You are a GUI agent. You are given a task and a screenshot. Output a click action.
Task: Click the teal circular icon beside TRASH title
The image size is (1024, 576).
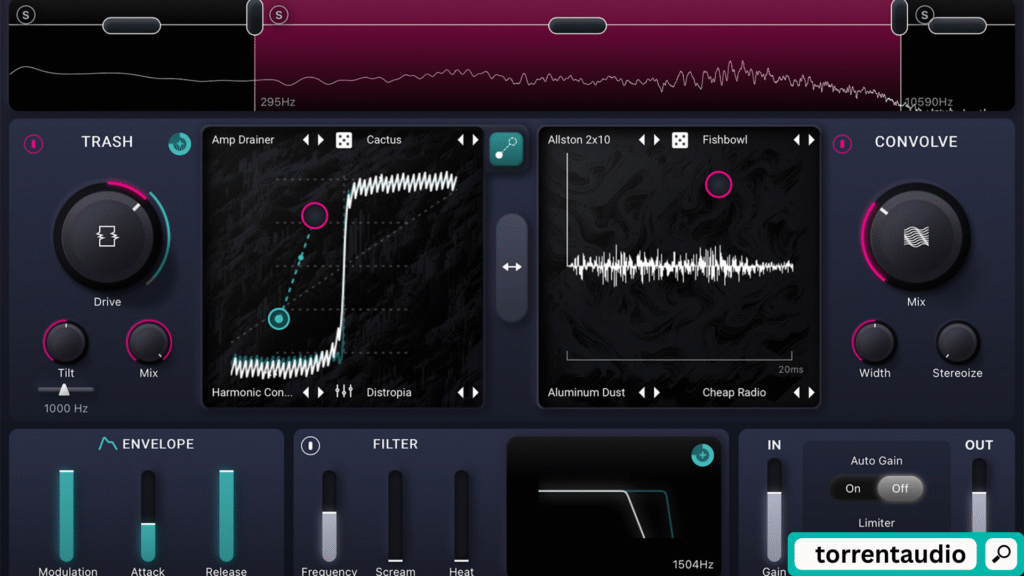tap(179, 143)
